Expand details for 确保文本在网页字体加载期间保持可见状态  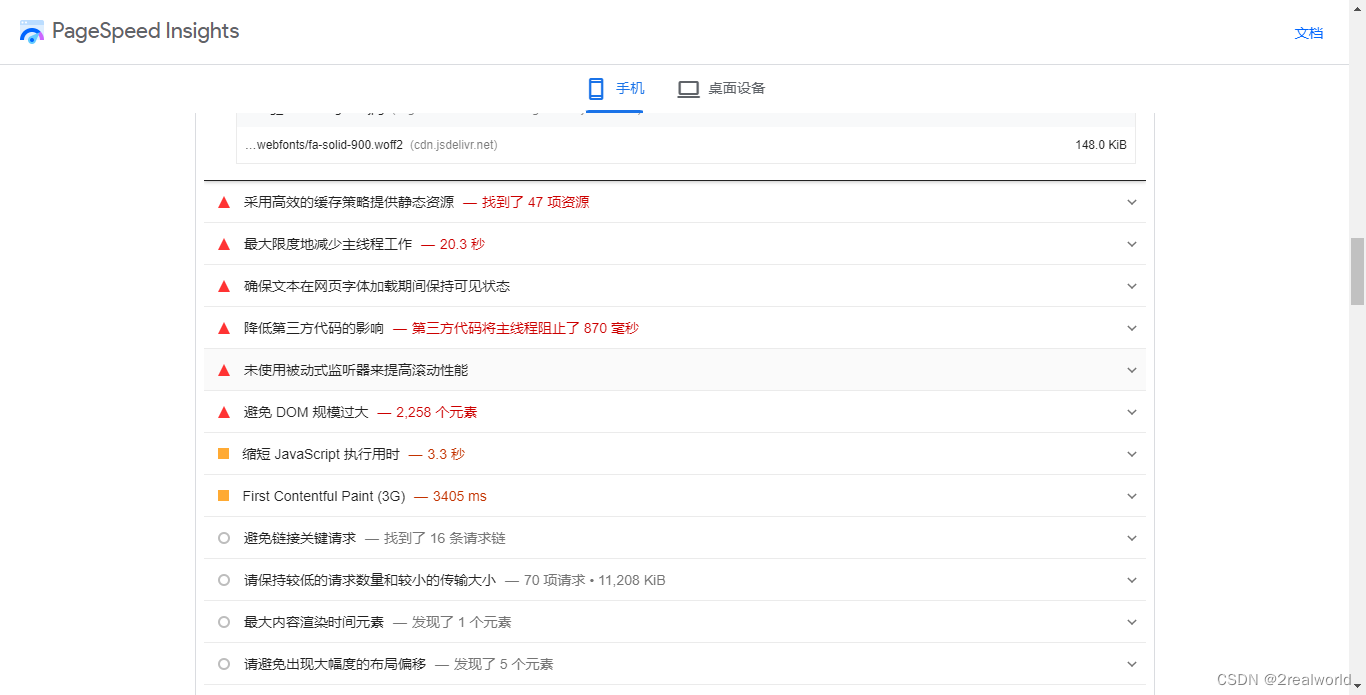coord(1131,285)
